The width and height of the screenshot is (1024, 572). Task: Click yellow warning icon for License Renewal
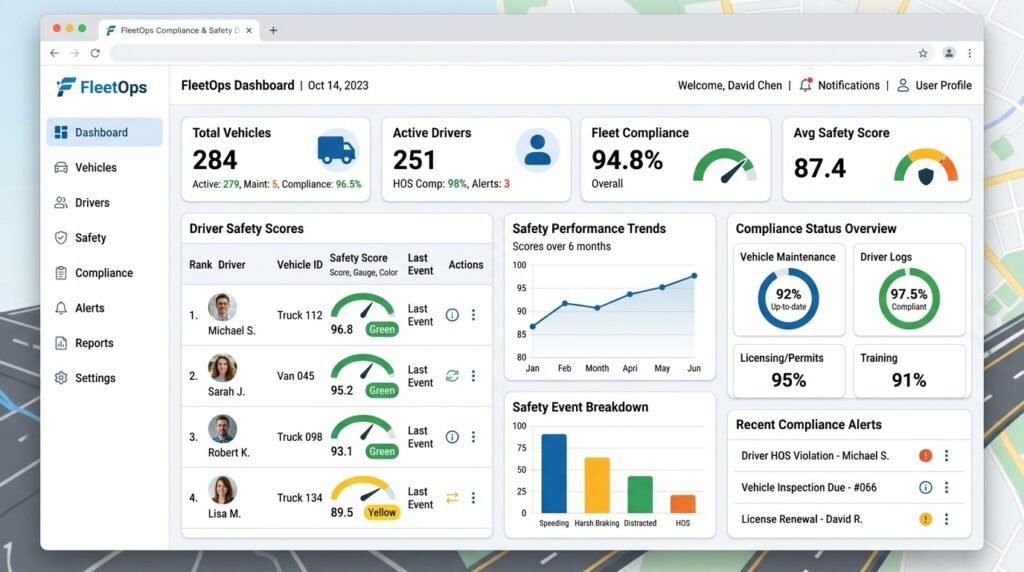coord(925,519)
